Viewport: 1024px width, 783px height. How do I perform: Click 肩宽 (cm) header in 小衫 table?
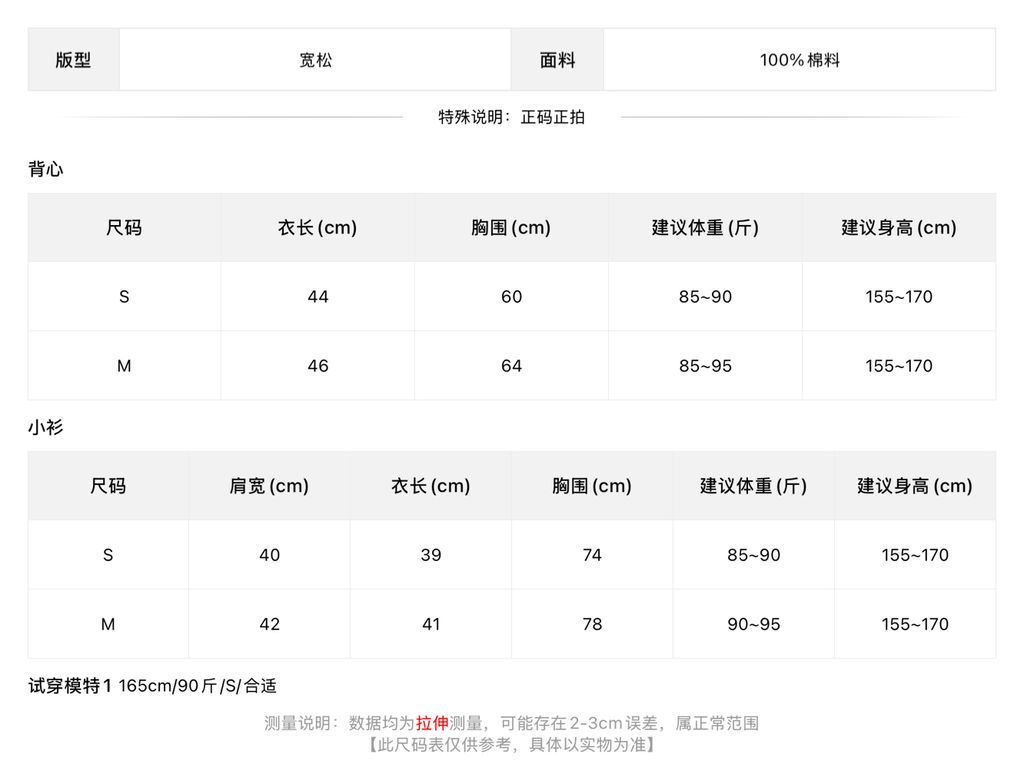pos(269,486)
